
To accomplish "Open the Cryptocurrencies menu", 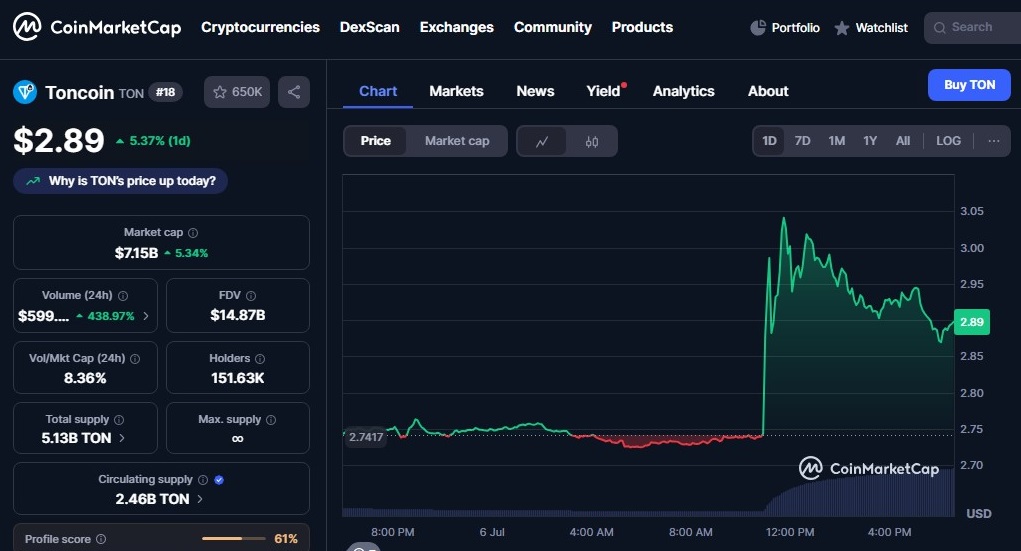I will [260, 27].
